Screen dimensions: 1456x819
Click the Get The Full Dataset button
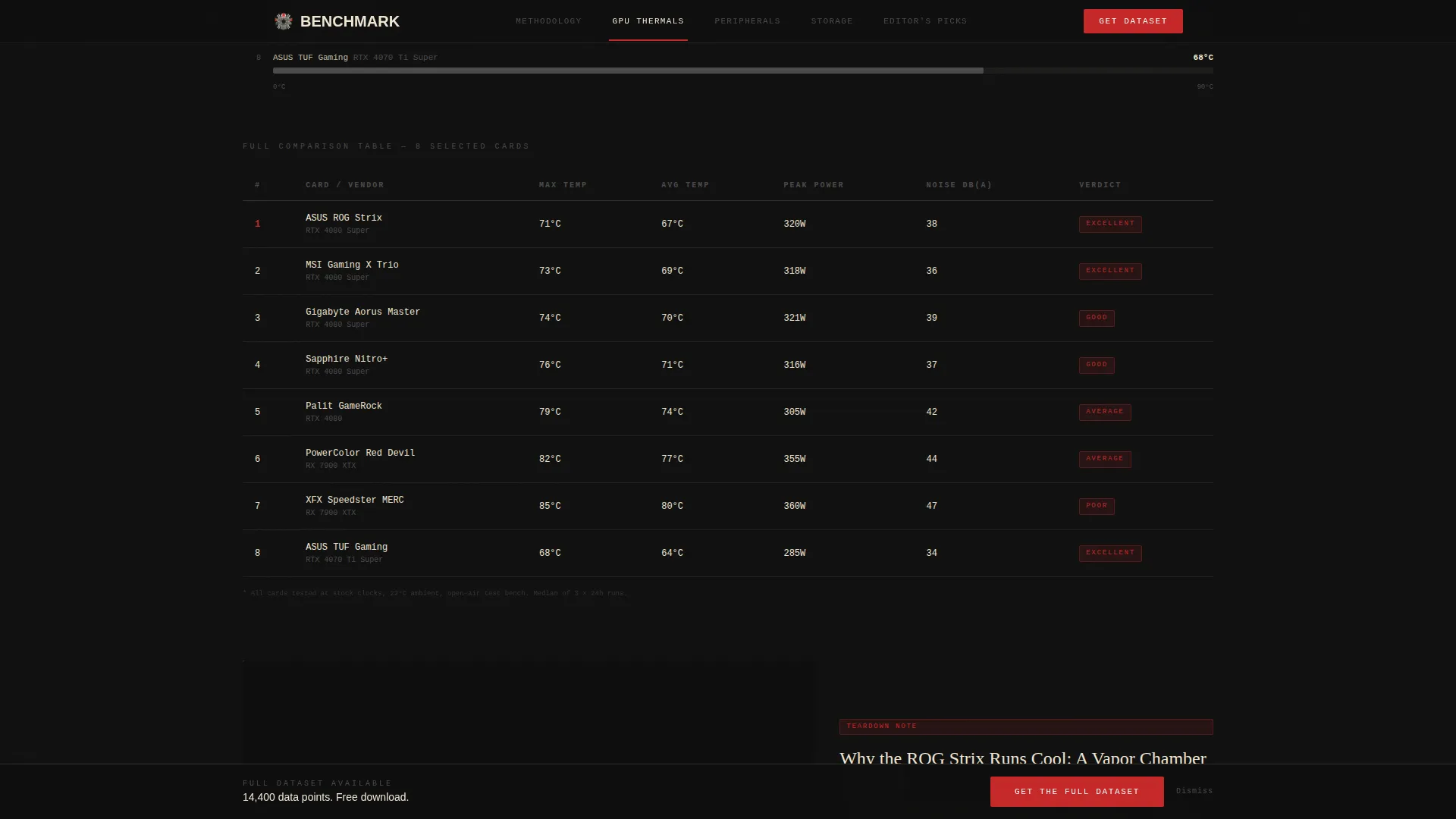[1077, 792]
